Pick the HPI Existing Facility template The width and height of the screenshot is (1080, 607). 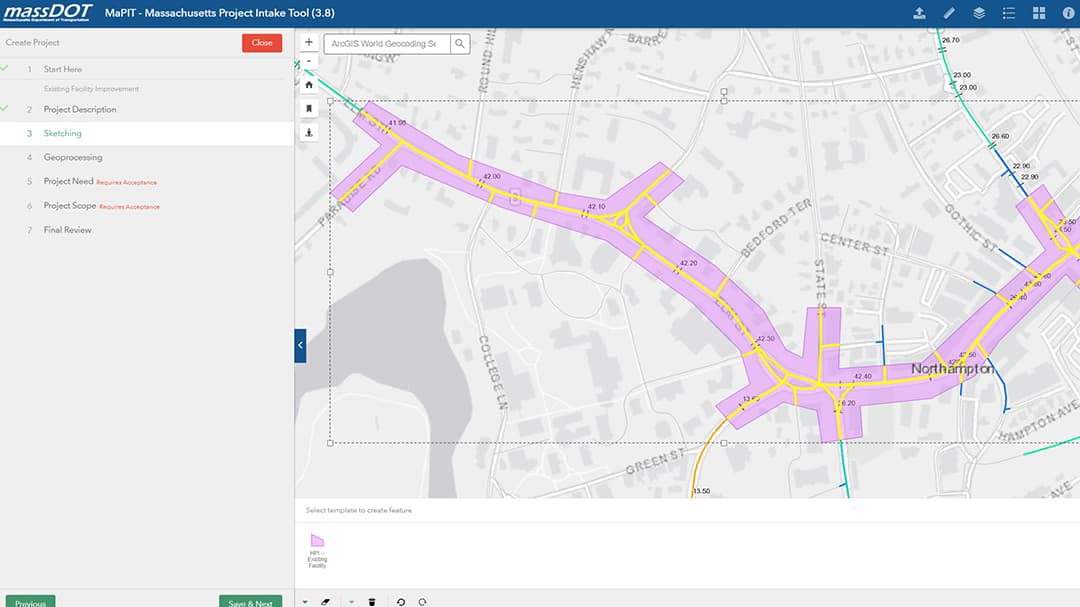tap(317, 550)
